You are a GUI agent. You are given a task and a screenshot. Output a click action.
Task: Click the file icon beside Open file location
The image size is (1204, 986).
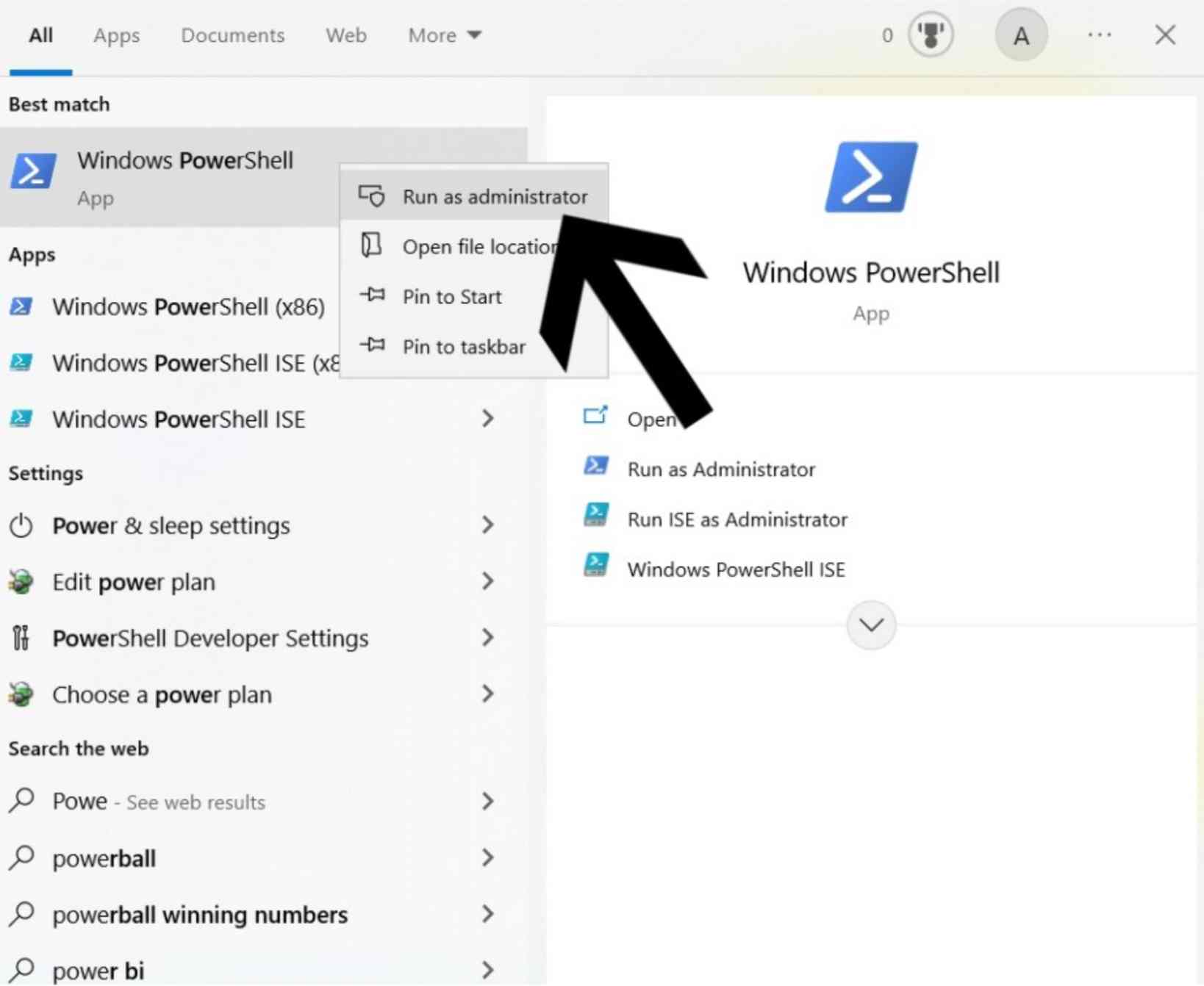[372, 245]
